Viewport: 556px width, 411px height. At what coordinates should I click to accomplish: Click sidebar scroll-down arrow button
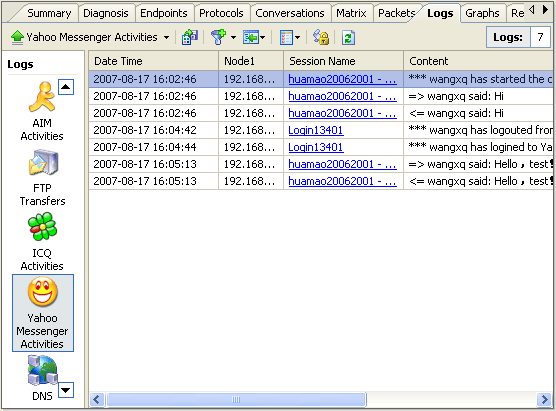(x=66, y=390)
